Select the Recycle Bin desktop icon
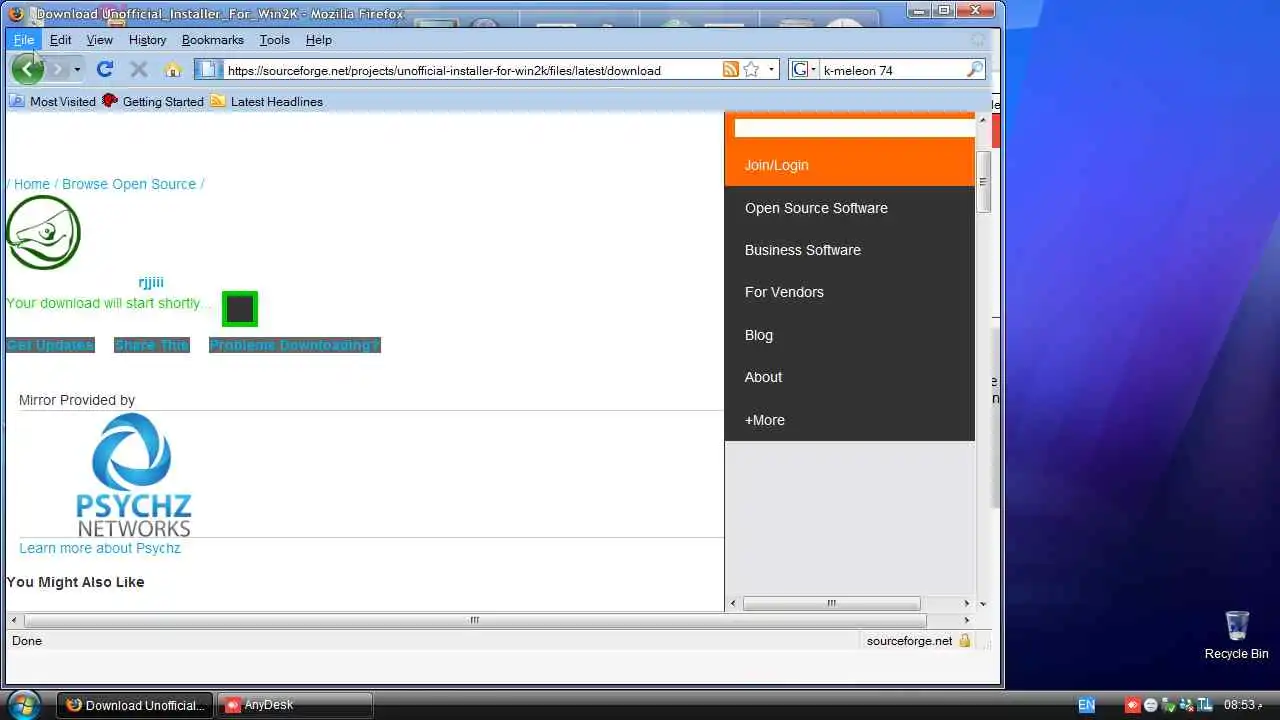The width and height of the screenshot is (1280, 720). [x=1237, y=635]
